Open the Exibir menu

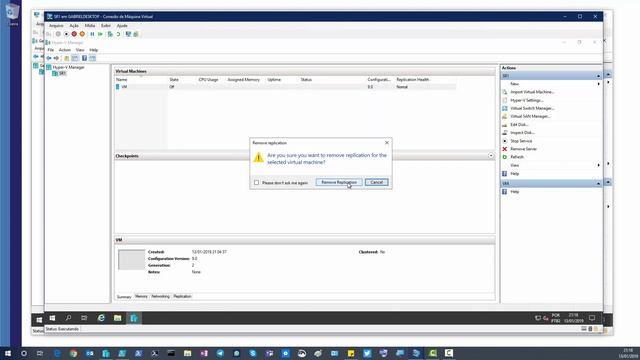click(106, 26)
